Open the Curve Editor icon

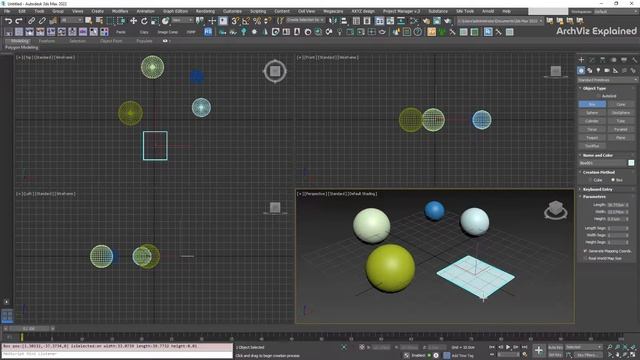tap(390, 21)
